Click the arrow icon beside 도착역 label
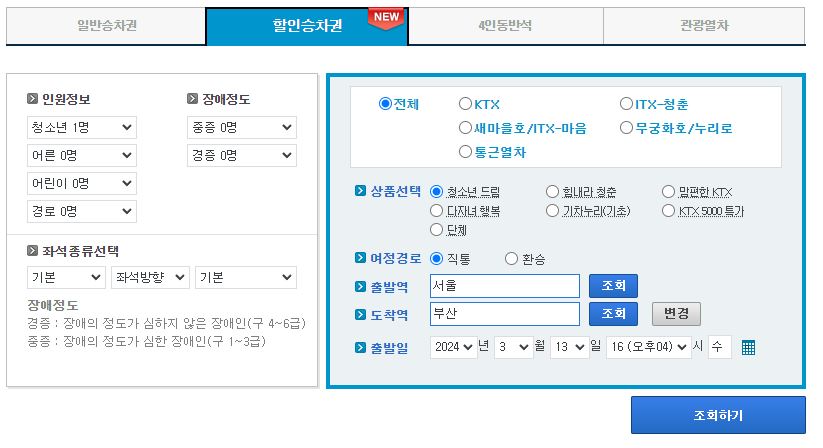The width and height of the screenshot is (823, 448). pyautogui.click(x=360, y=314)
